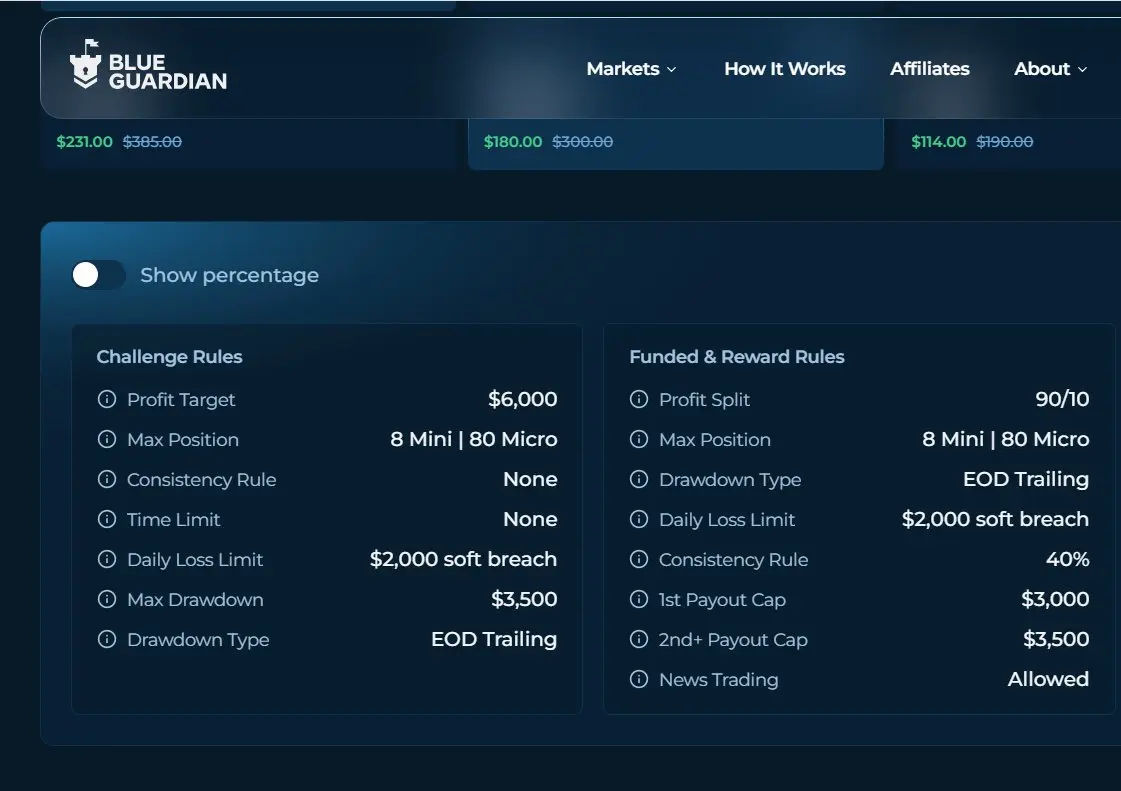Image resolution: width=1121 pixels, height=791 pixels.
Task: Click info icon next to News Trading
Action: point(638,679)
